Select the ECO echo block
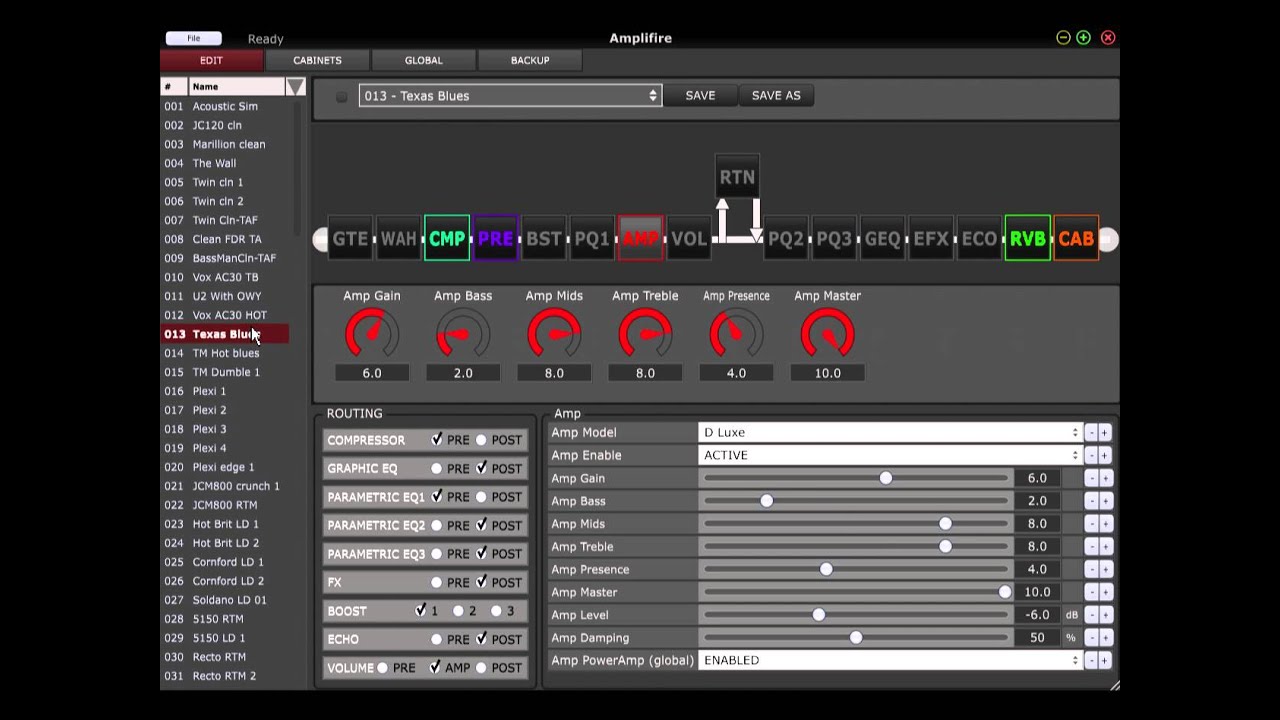The width and height of the screenshot is (1280, 720). point(979,239)
